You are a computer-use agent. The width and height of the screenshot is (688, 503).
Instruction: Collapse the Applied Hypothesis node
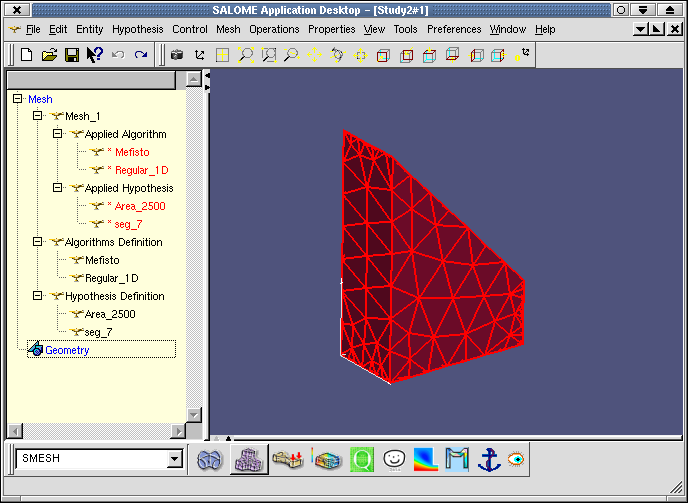(x=57, y=187)
